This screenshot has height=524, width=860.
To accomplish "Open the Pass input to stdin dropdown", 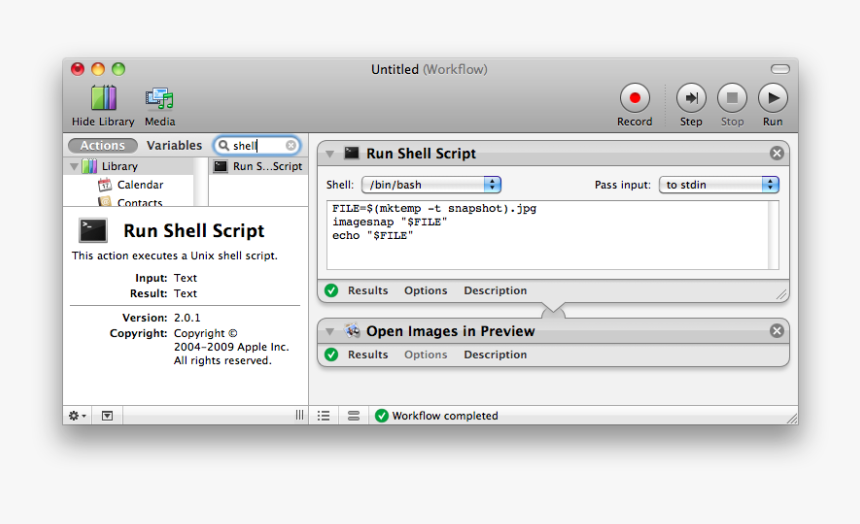I will 719,185.
